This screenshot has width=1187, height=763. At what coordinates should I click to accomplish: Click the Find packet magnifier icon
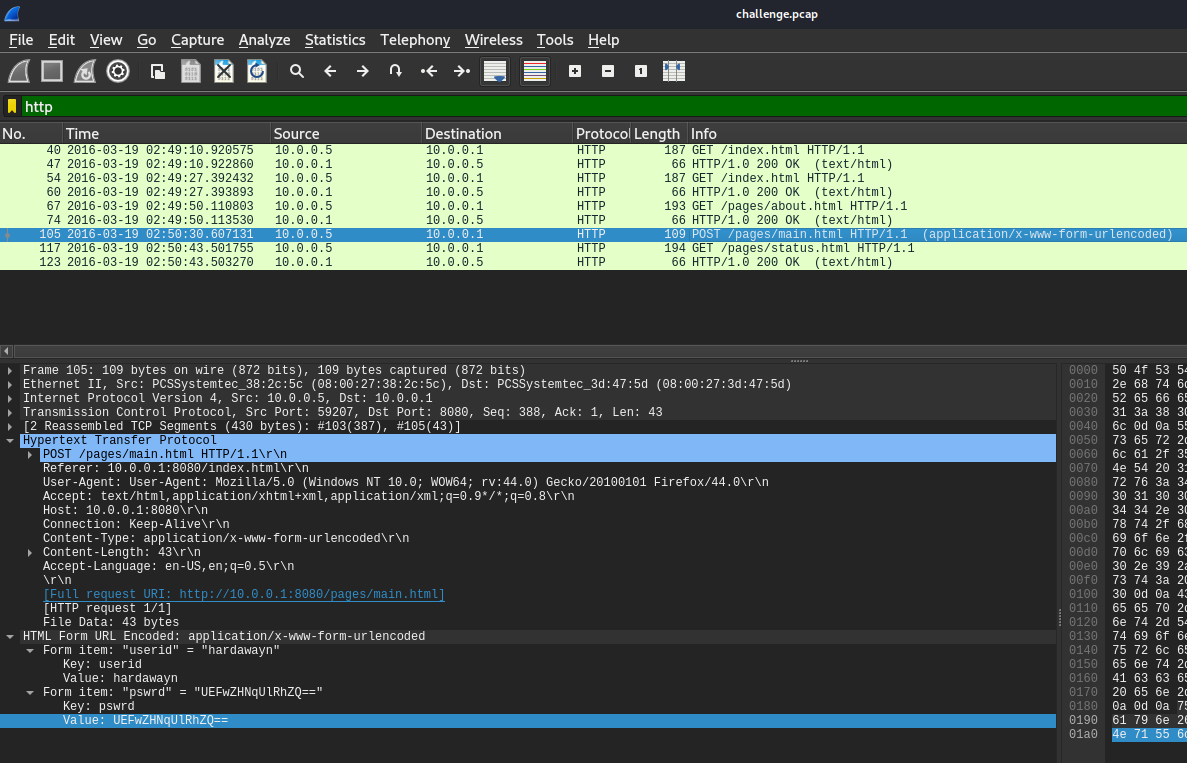297,71
